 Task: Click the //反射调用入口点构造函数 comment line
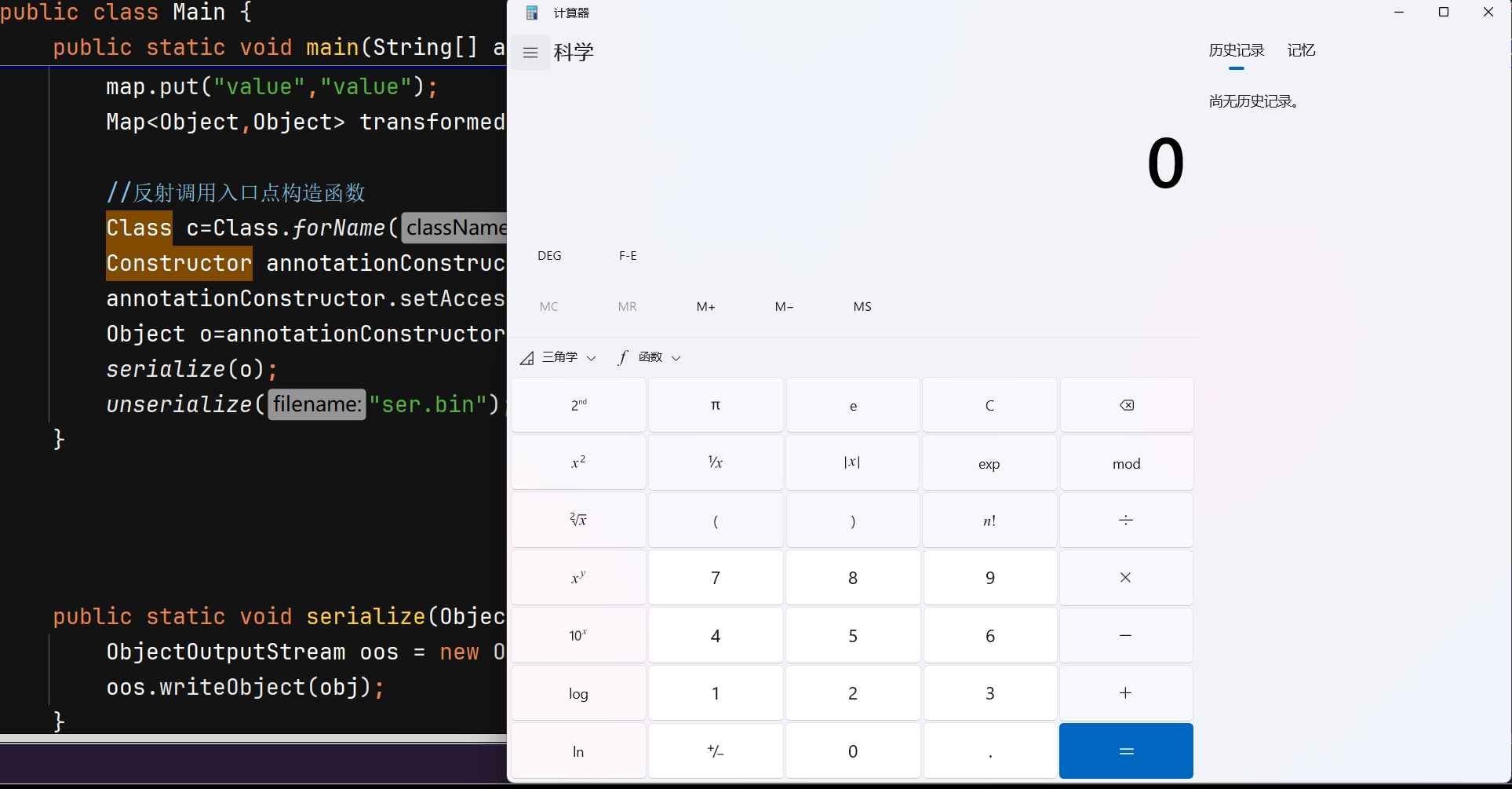pyautogui.click(x=235, y=192)
